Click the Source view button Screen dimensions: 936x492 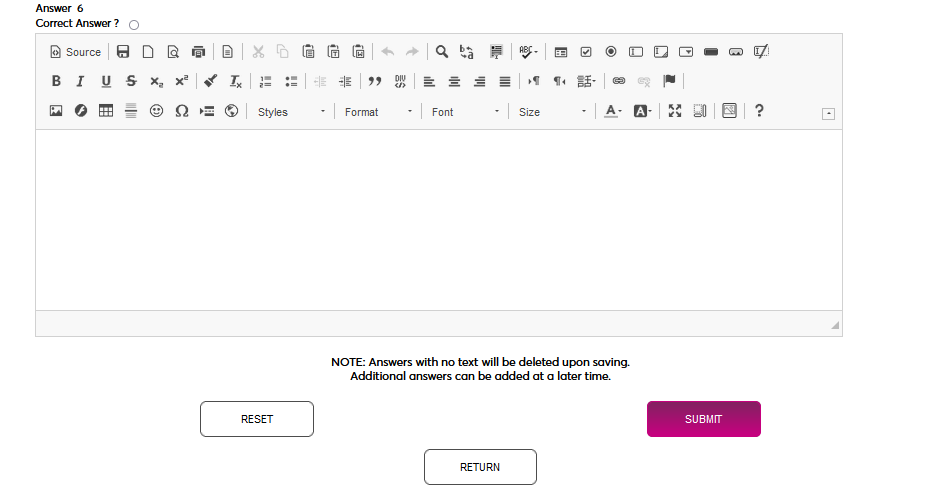(76, 52)
